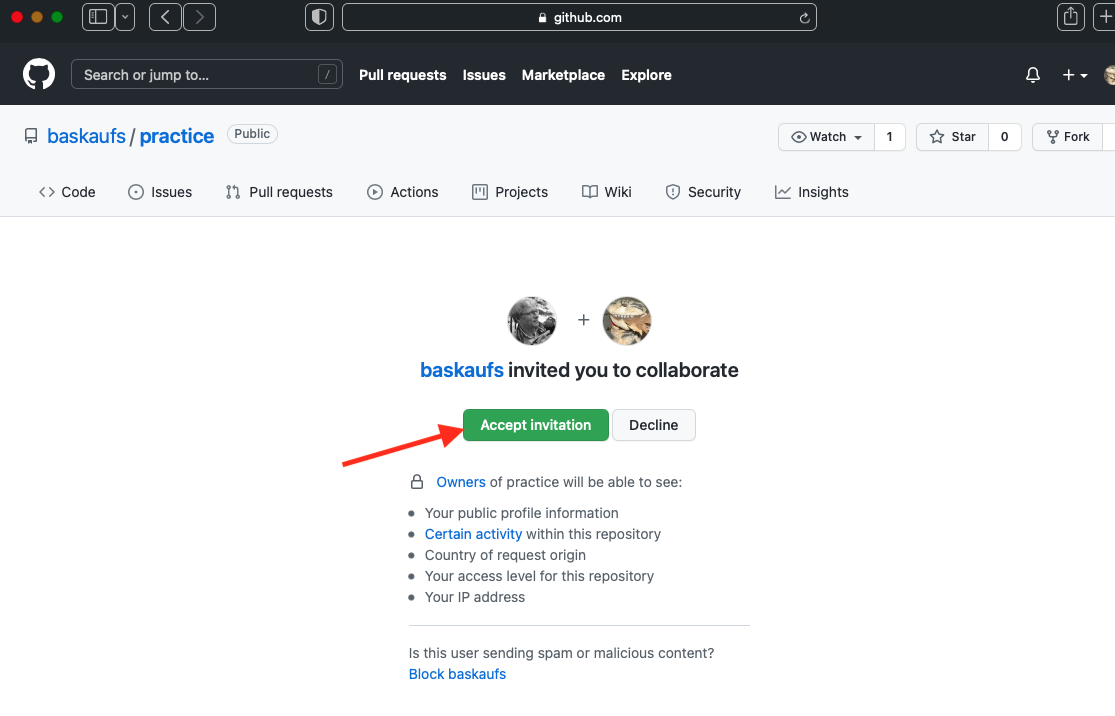Open the baskaufs owner link
The height and width of the screenshot is (716, 1115).
pyautogui.click(x=86, y=136)
